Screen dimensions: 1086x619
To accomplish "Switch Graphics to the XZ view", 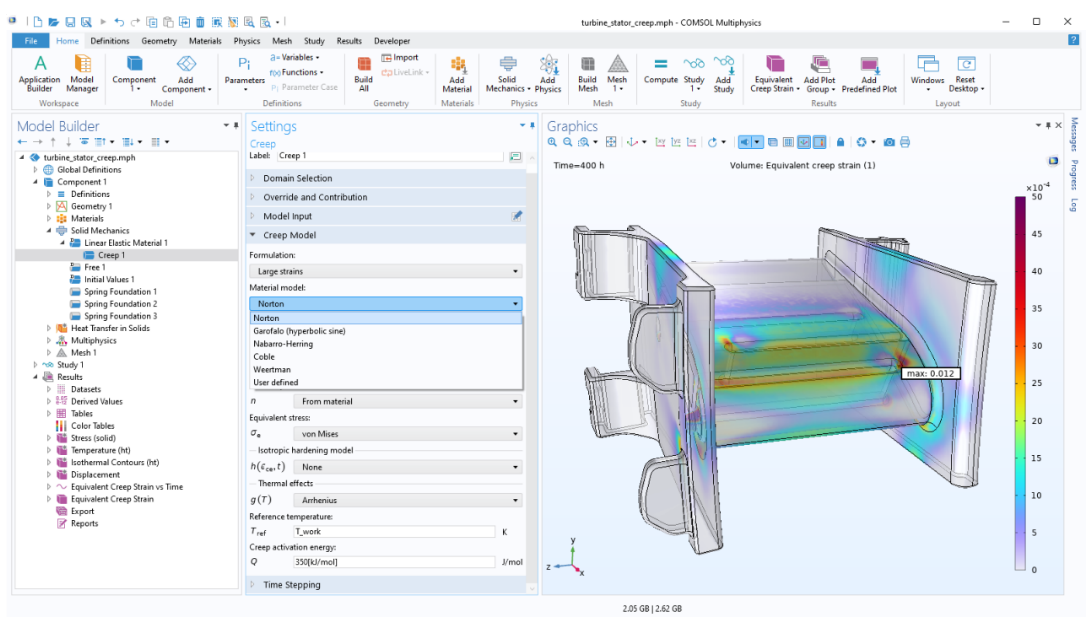I will (x=691, y=142).
